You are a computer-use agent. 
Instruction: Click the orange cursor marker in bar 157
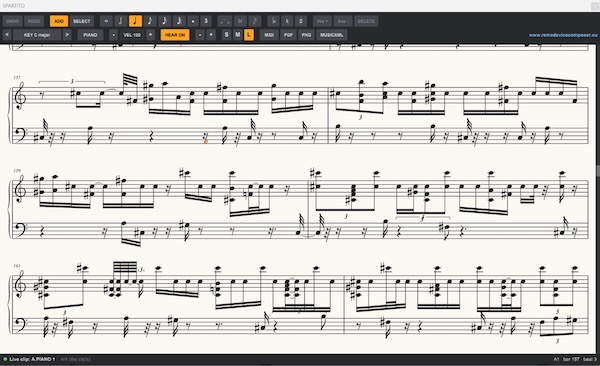pos(206,141)
